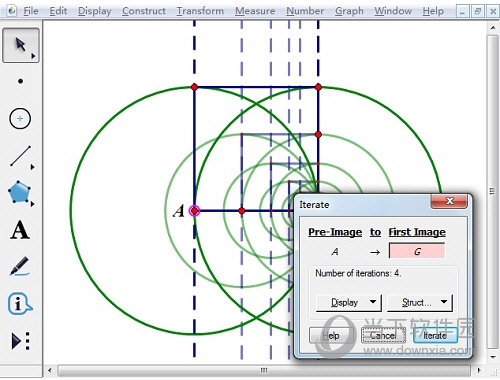Select the Compass circle tool
This screenshot has width=500, height=380.
[x=20, y=119]
